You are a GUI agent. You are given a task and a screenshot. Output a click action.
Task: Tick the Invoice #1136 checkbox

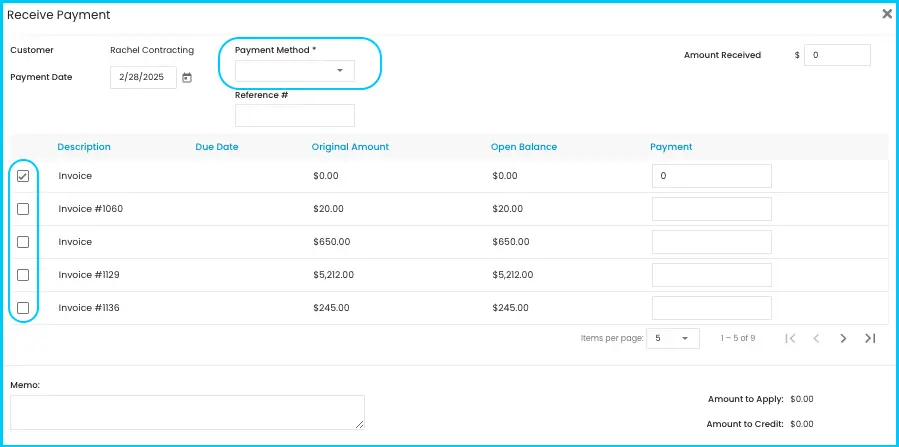pyautogui.click(x=23, y=308)
